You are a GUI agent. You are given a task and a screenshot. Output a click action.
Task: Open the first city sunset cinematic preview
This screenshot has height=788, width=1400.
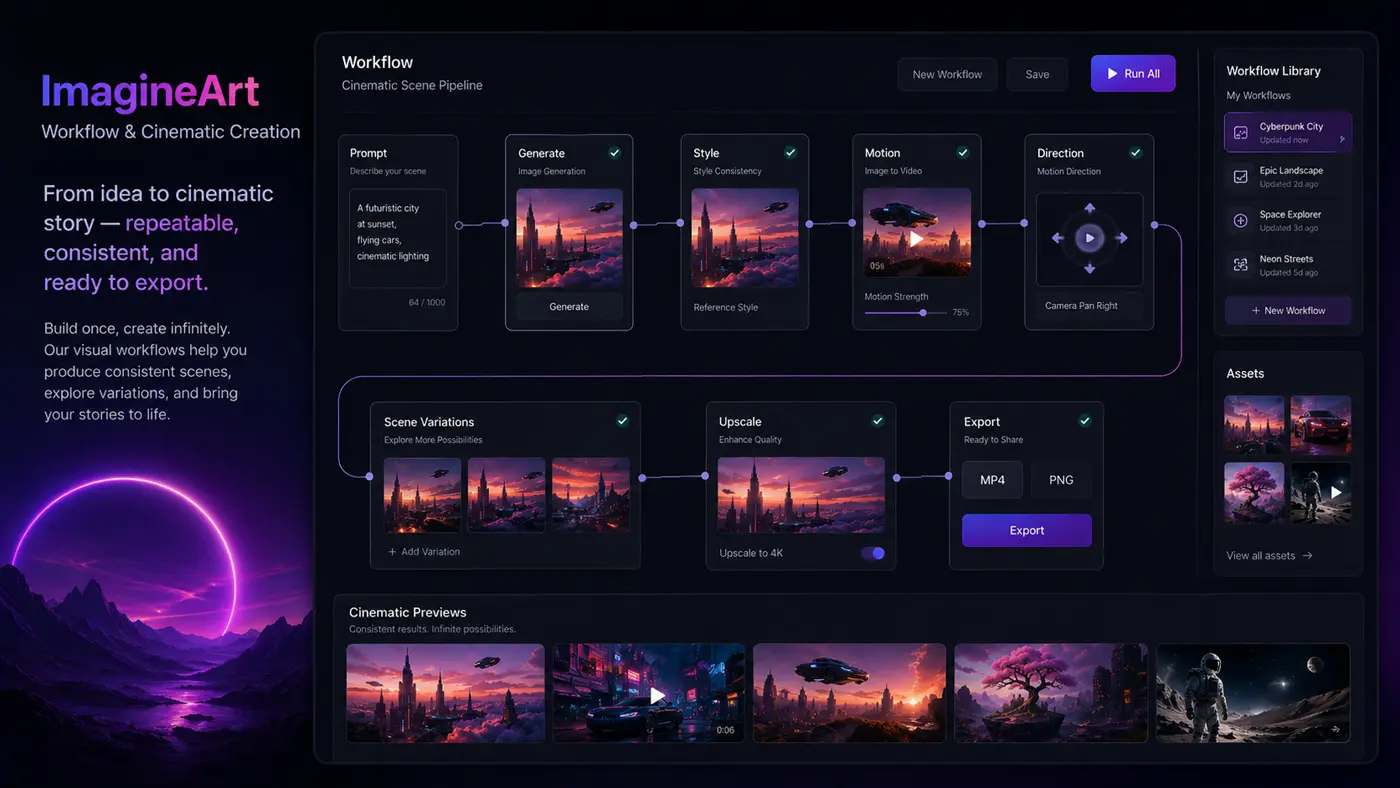coord(446,693)
